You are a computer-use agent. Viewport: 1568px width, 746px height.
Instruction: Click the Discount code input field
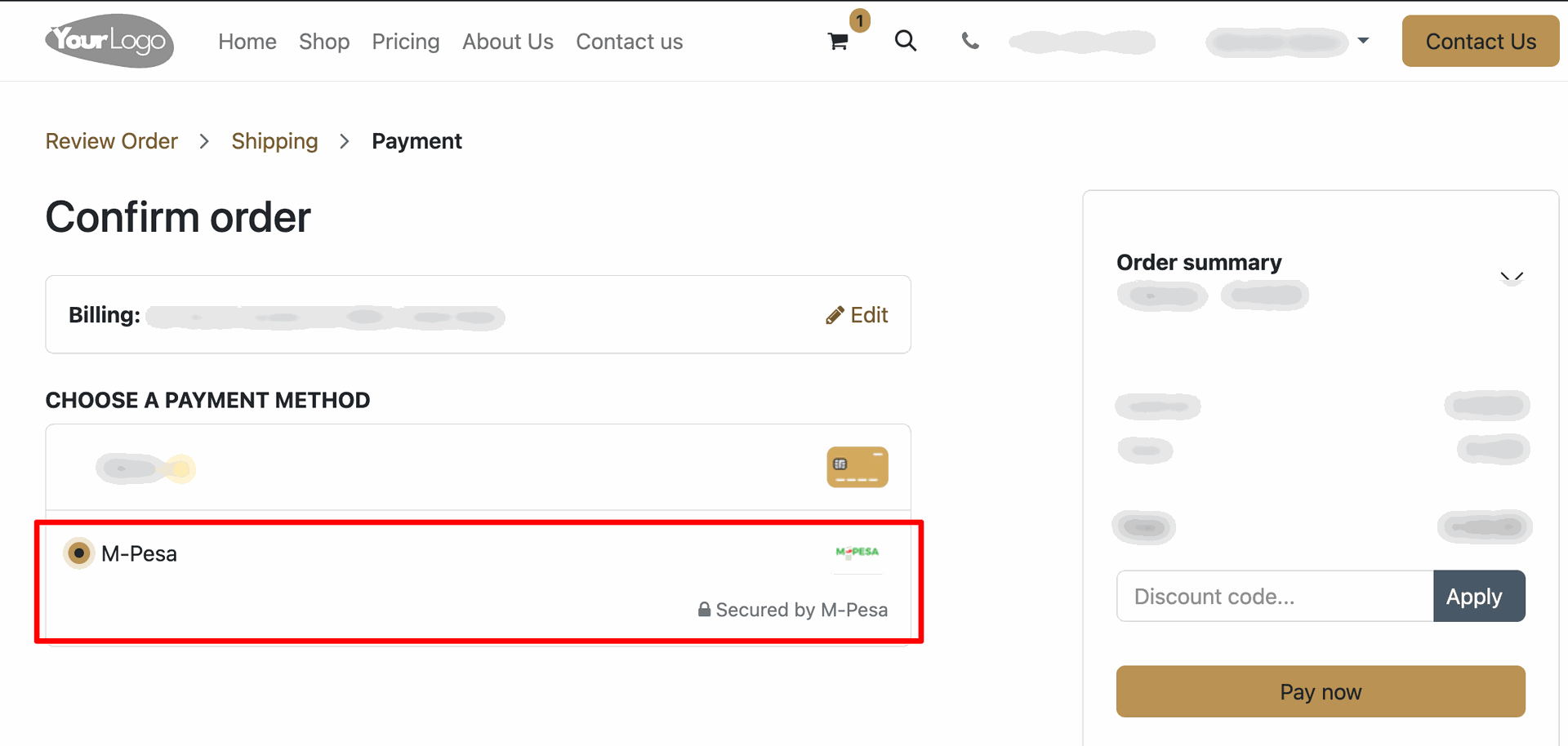coord(1275,597)
